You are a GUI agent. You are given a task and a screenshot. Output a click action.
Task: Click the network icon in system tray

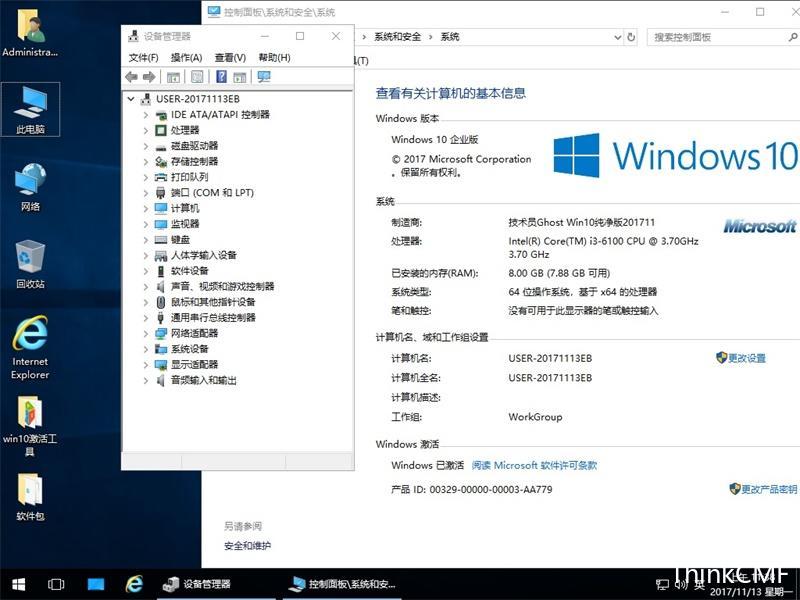click(x=662, y=584)
